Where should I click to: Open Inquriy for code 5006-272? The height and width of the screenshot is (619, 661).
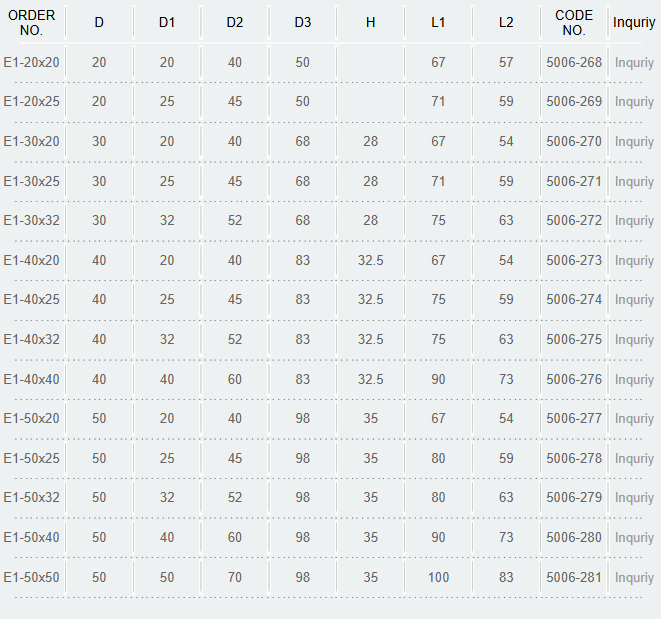click(x=634, y=221)
